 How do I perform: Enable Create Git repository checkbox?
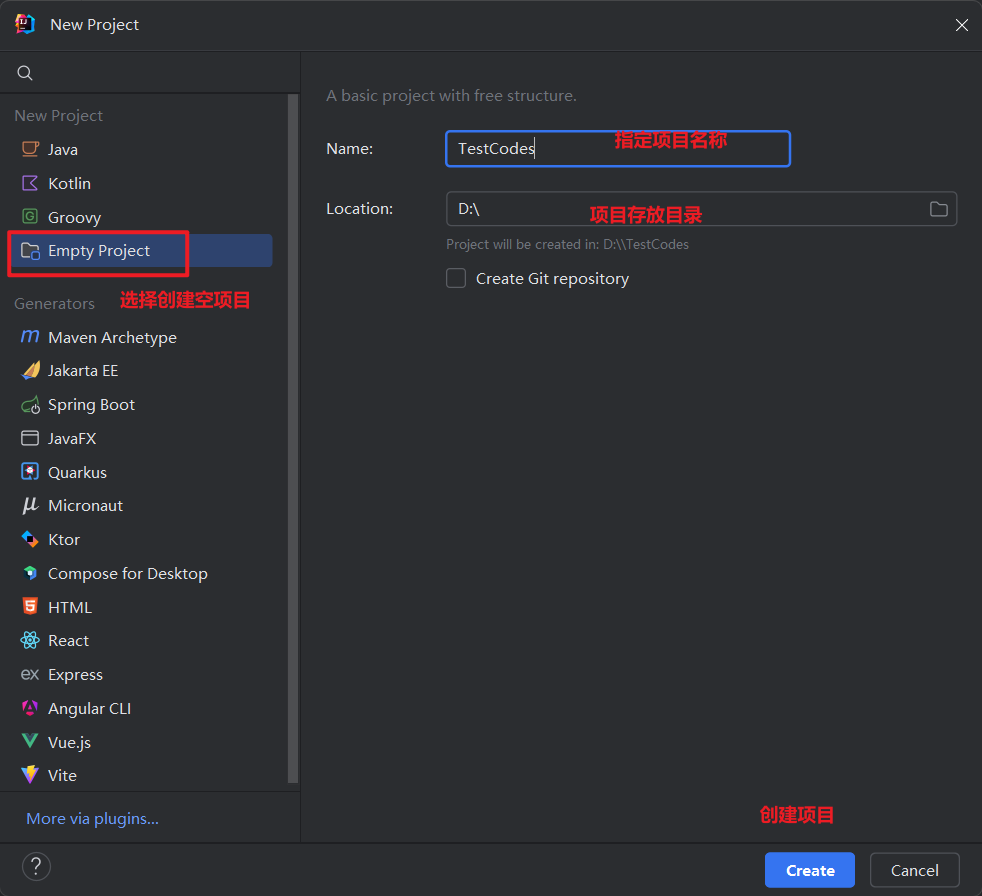(x=456, y=278)
